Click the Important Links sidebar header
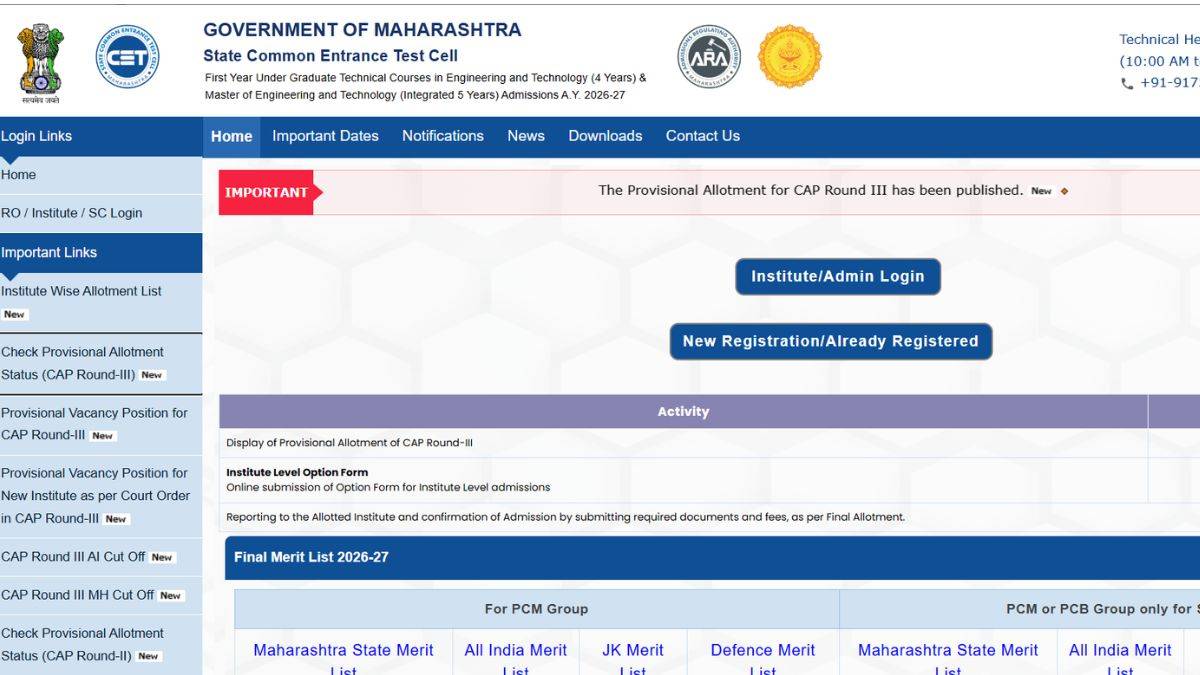 click(101, 253)
